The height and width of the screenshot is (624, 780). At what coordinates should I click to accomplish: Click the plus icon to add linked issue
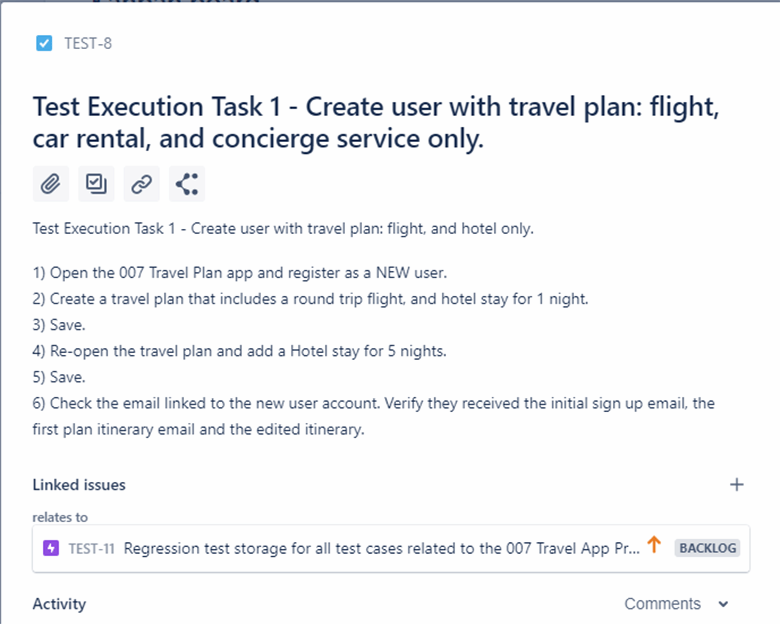(x=737, y=485)
